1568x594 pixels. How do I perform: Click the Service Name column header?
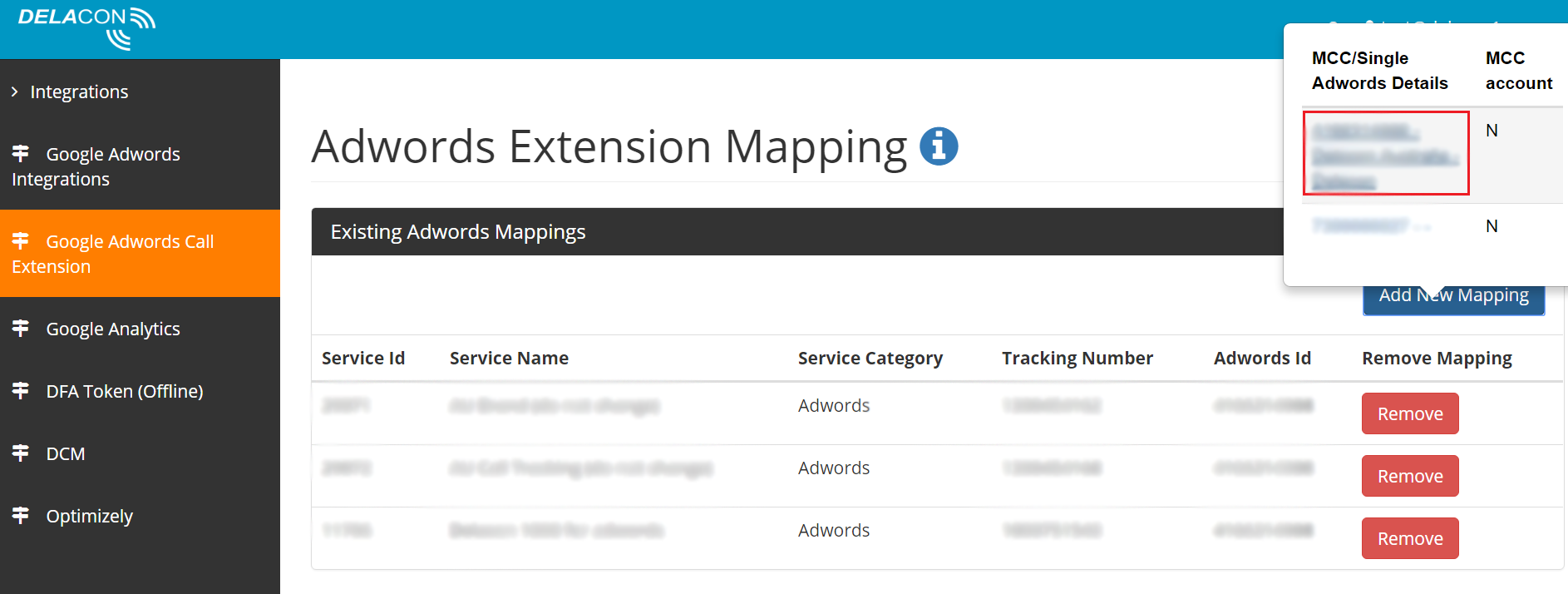[x=509, y=359]
